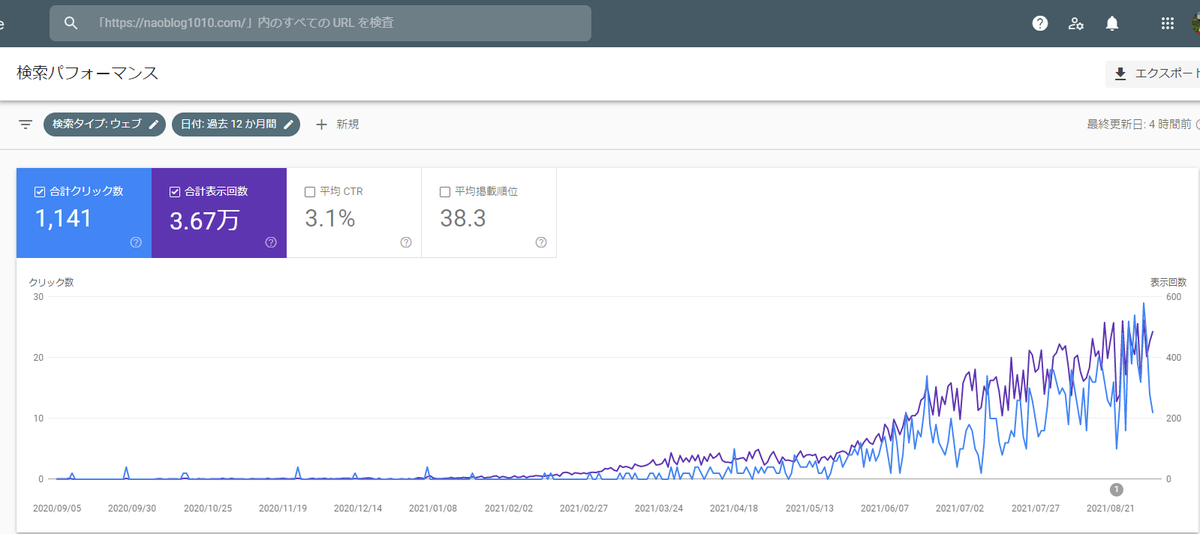The height and width of the screenshot is (534, 1200).
Task: Show help for 平均掲載順位 card
Action: (541, 242)
